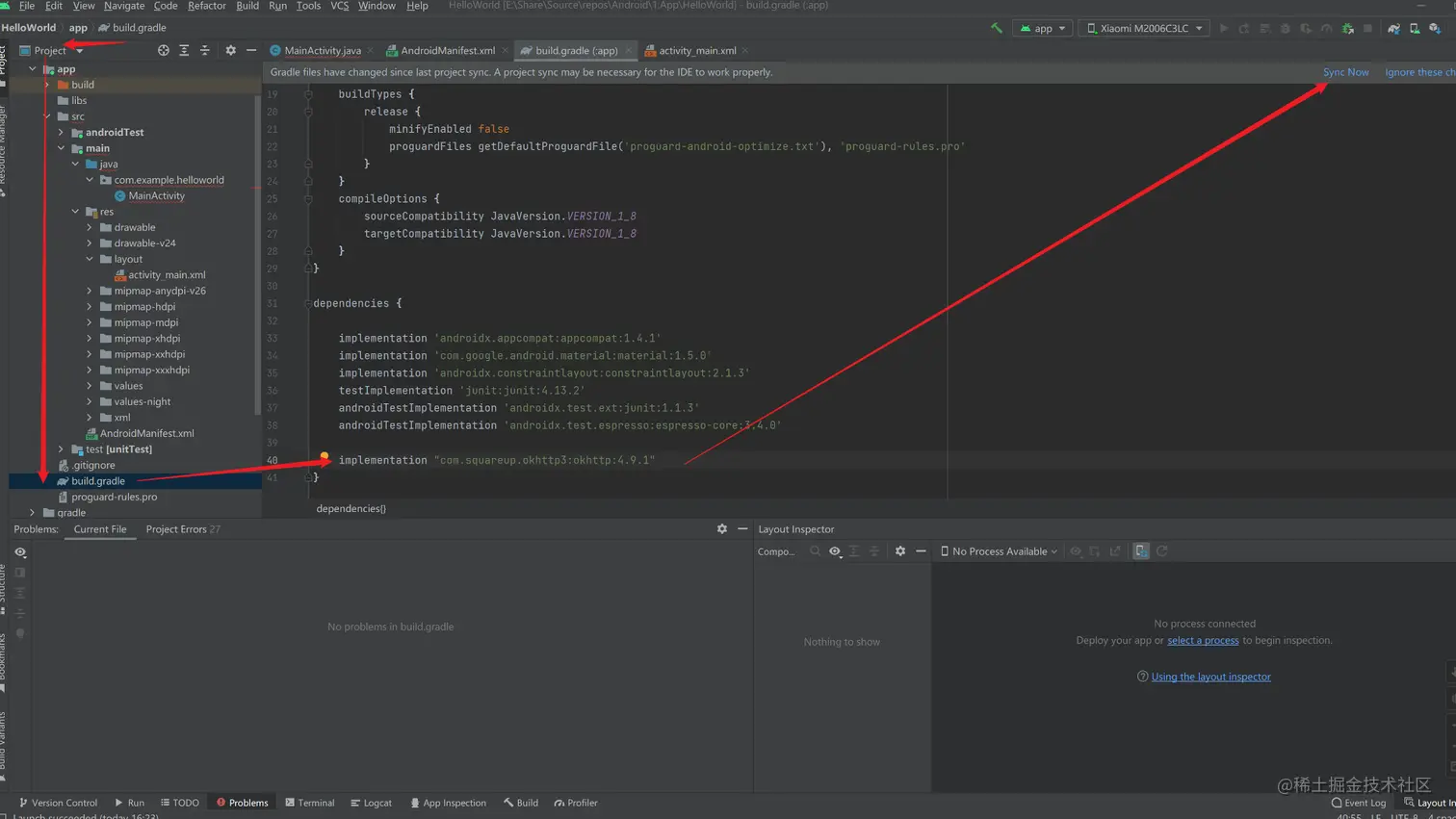Image resolution: width=1456 pixels, height=819 pixels.
Task: Select opened file locate icon in Project panel
Action: click(x=163, y=50)
